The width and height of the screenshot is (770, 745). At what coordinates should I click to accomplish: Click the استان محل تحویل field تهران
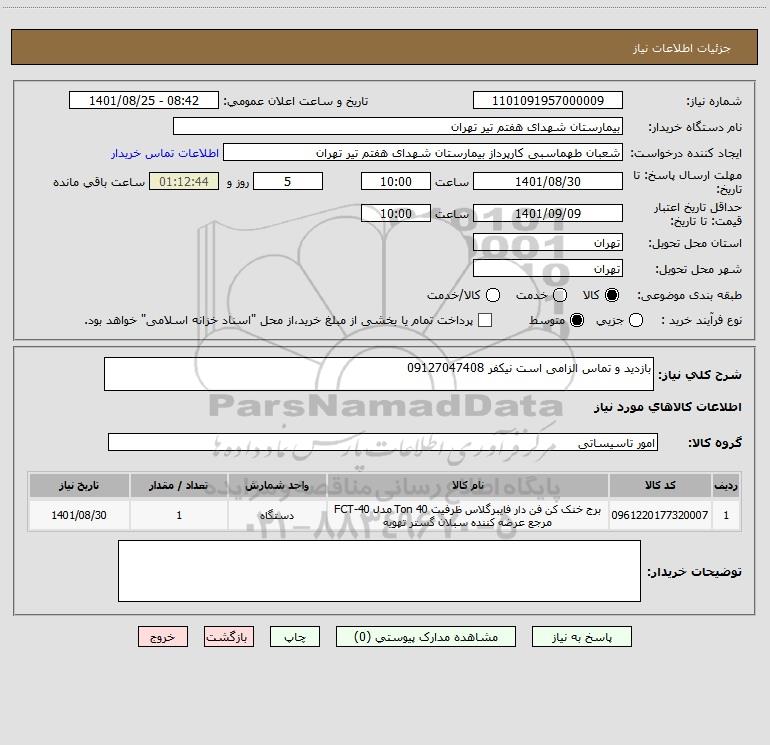[x=548, y=242]
